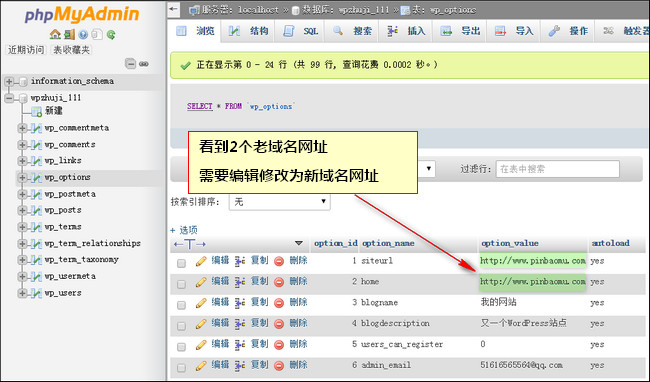This screenshot has width=650, height=382.
Task: Open phpMyAdmin home icon
Action: 55,34
